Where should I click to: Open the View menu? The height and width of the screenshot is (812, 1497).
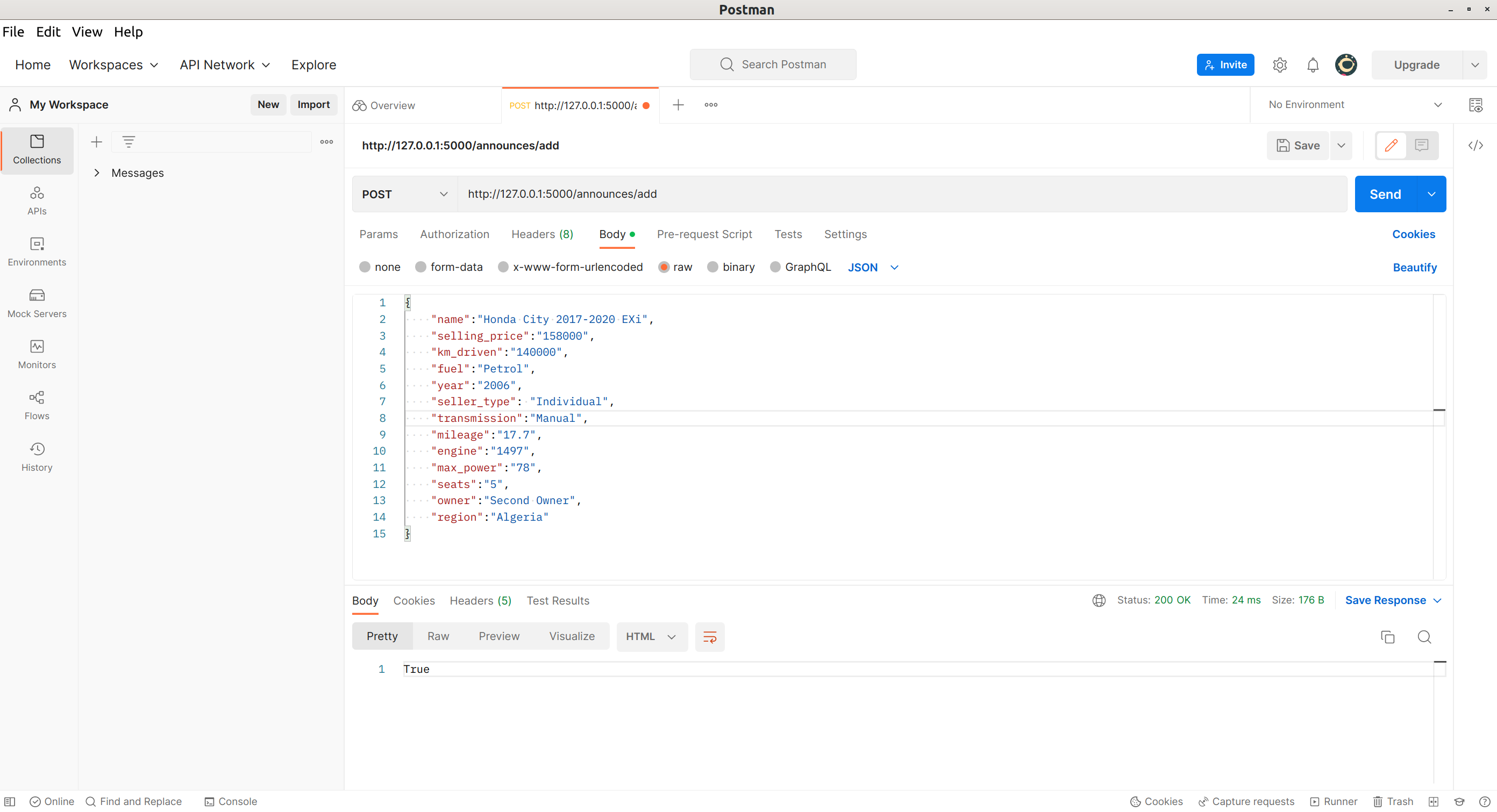87,32
